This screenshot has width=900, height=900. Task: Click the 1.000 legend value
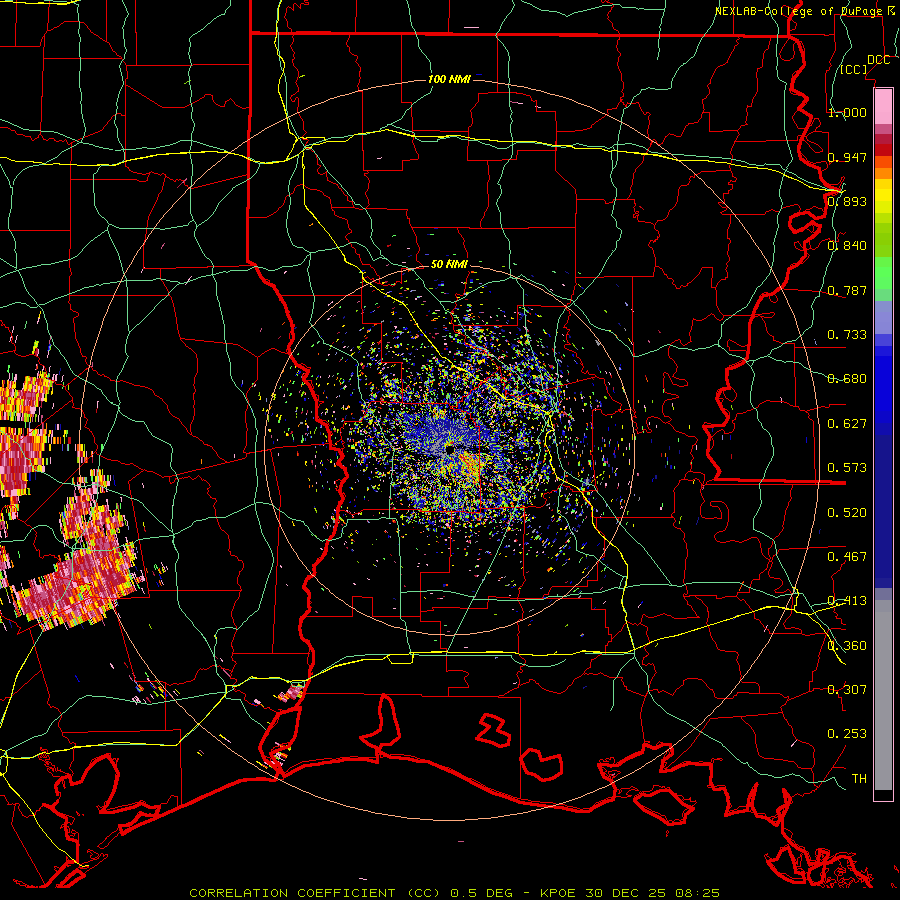pyautogui.click(x=847, y=112)
